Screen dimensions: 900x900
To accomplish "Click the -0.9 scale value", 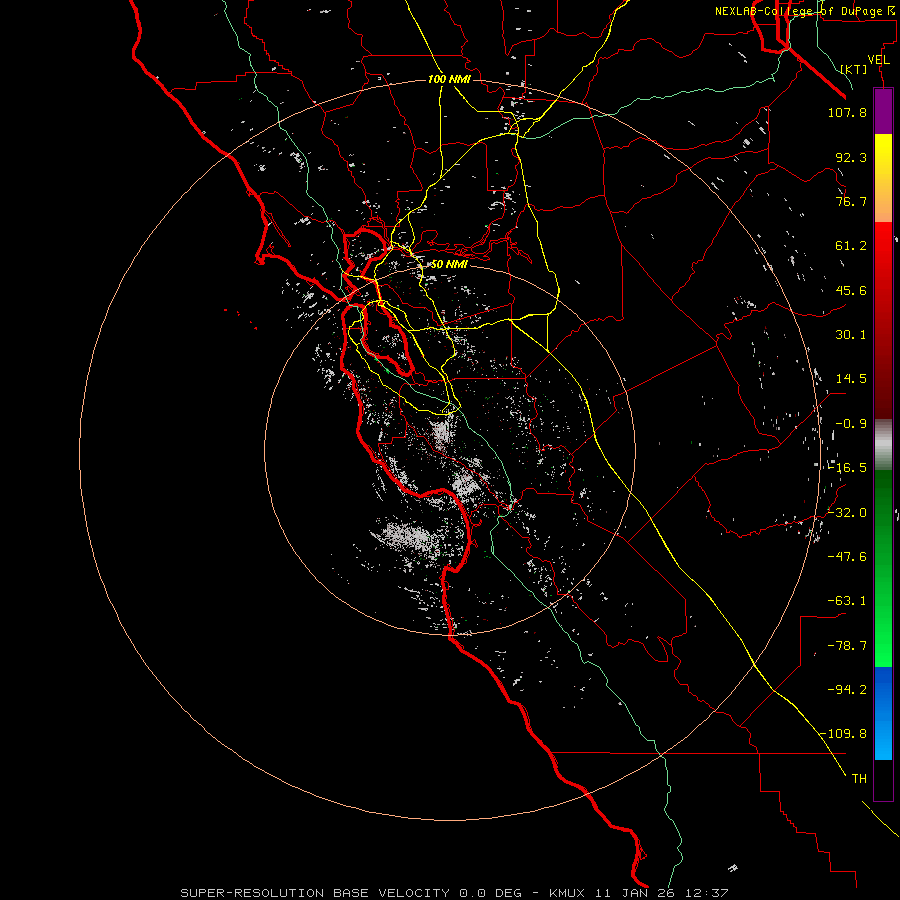I will pyautogui.click(x=851, y=424).
